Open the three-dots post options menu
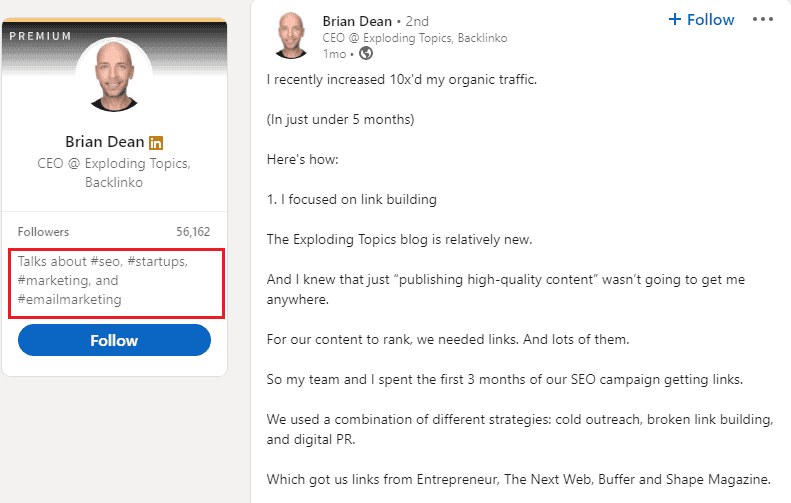Image resolution: width=791 pixels, height=503 pixels. pos(762,20)
